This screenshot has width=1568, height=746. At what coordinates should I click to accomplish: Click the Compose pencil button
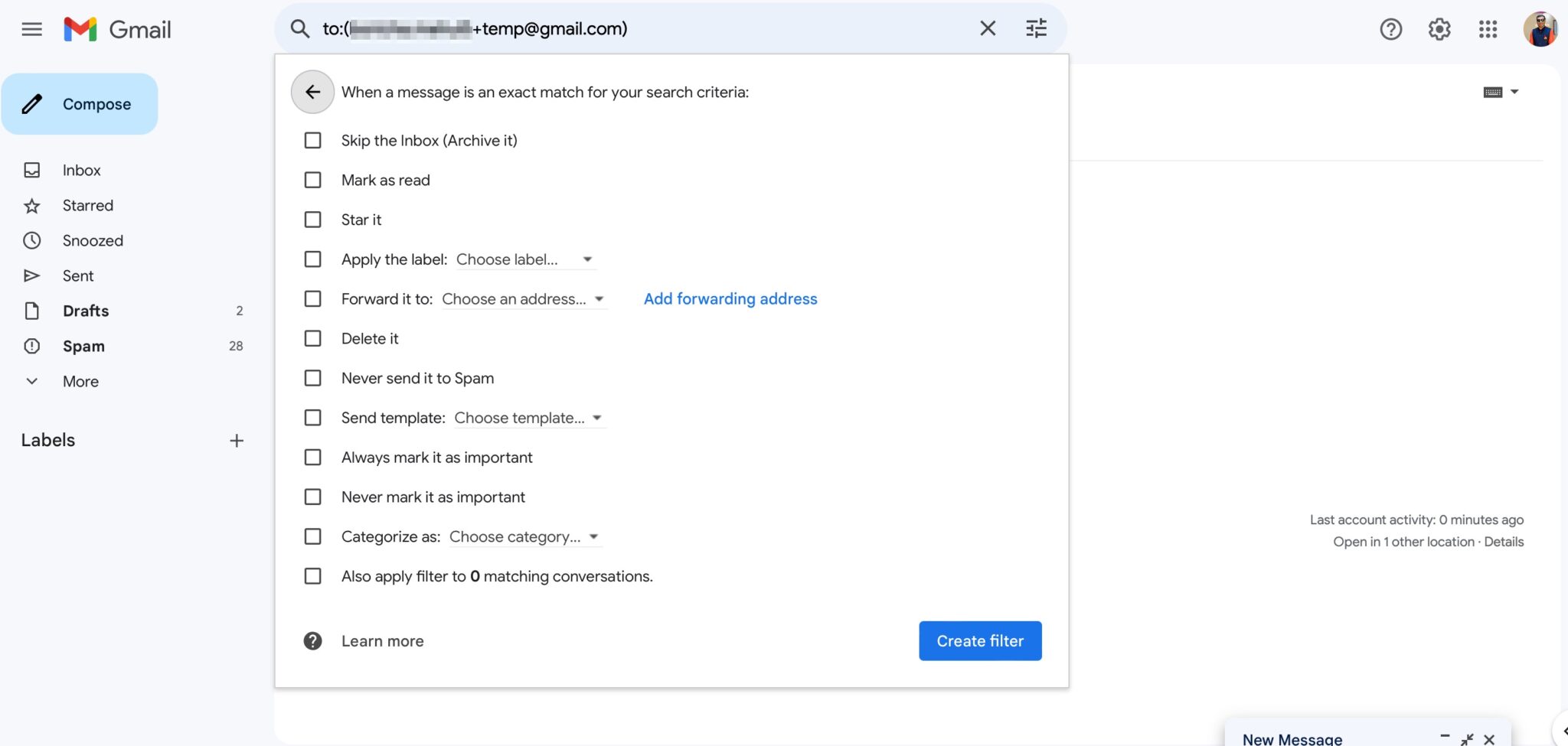(x=80, y=103)
